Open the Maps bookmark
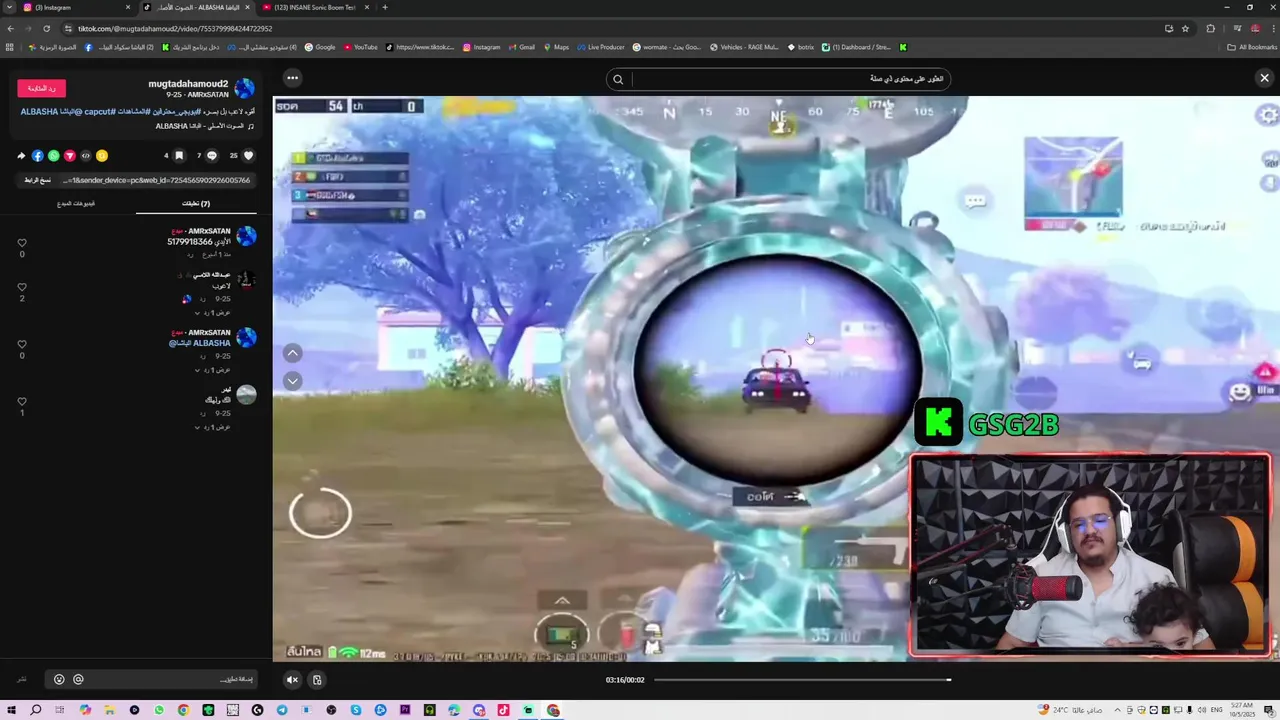 tap(556, 47)
